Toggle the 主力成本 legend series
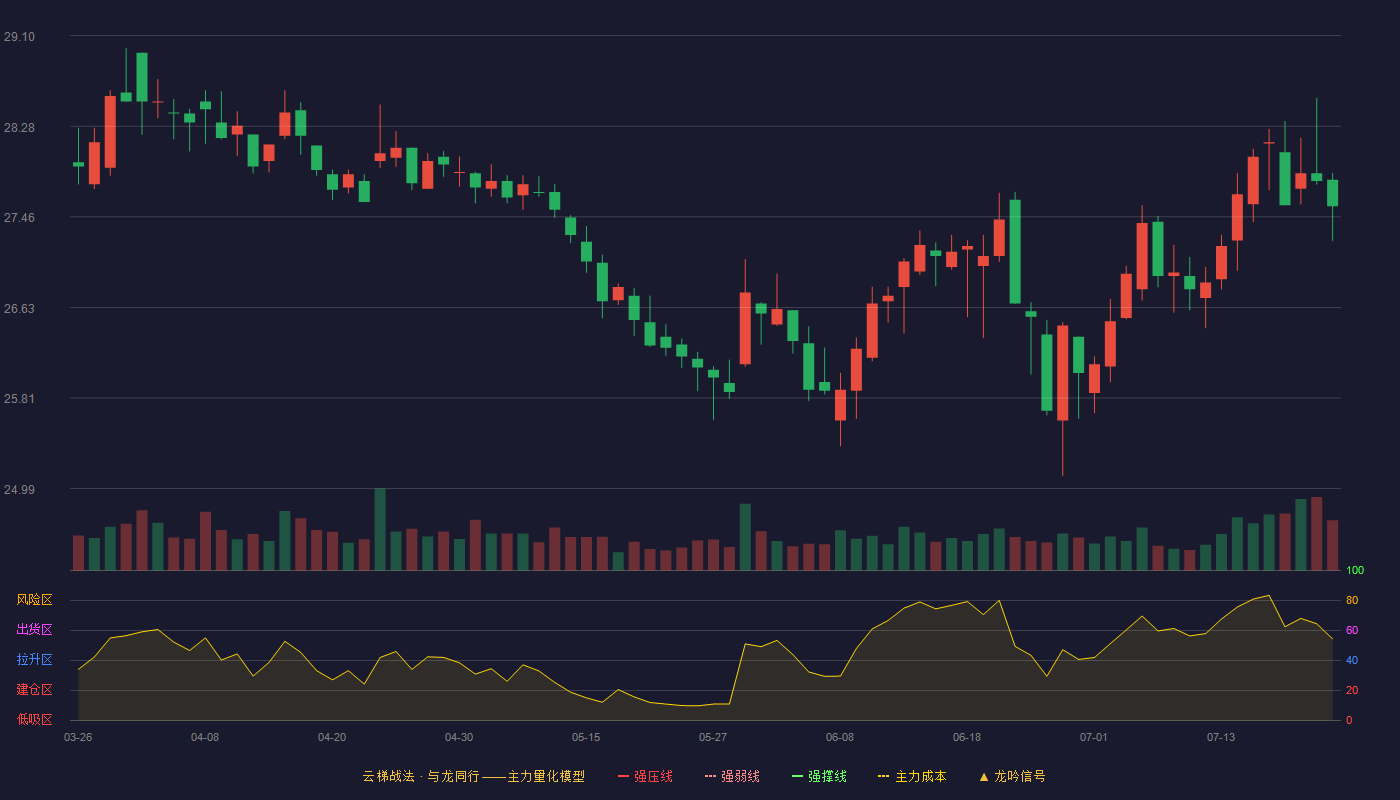Screen dimensions: 1400x800 click(912, 776)
